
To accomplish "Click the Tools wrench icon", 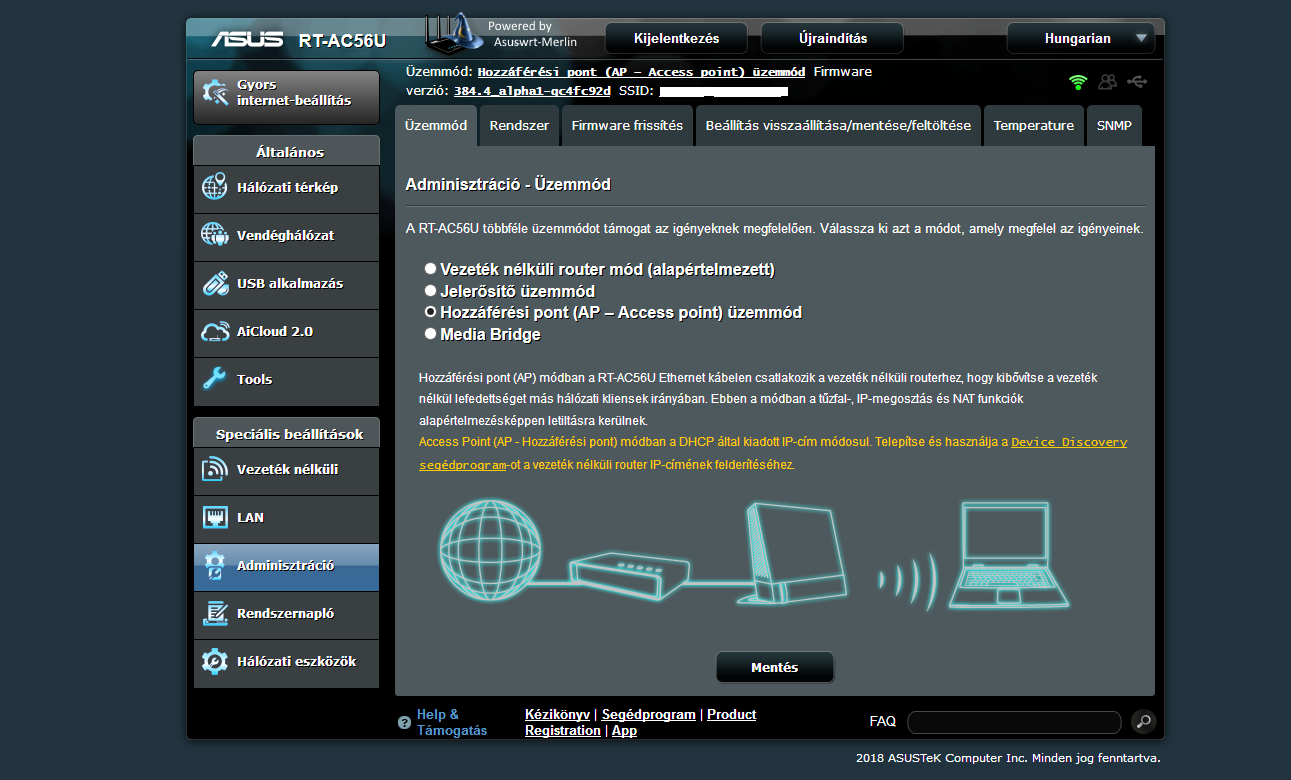I will 215,379.
